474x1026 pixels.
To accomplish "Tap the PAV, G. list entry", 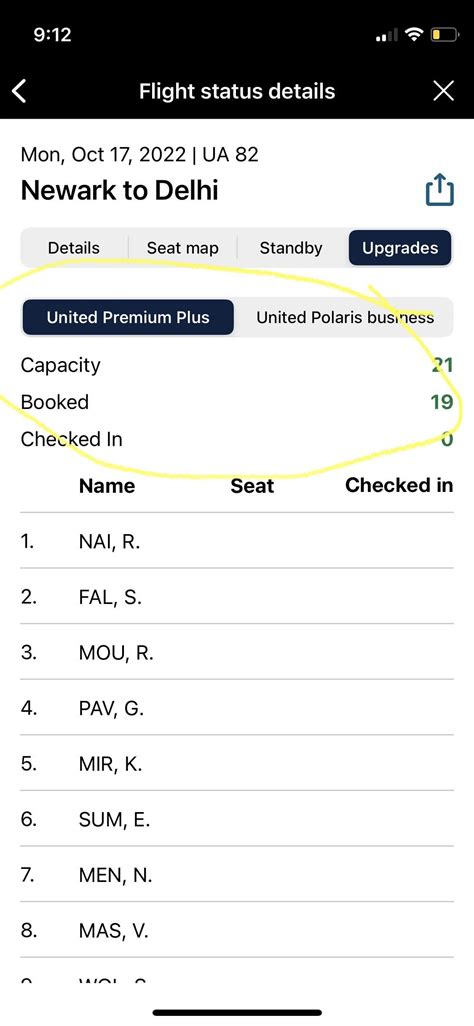I will 237,708.
